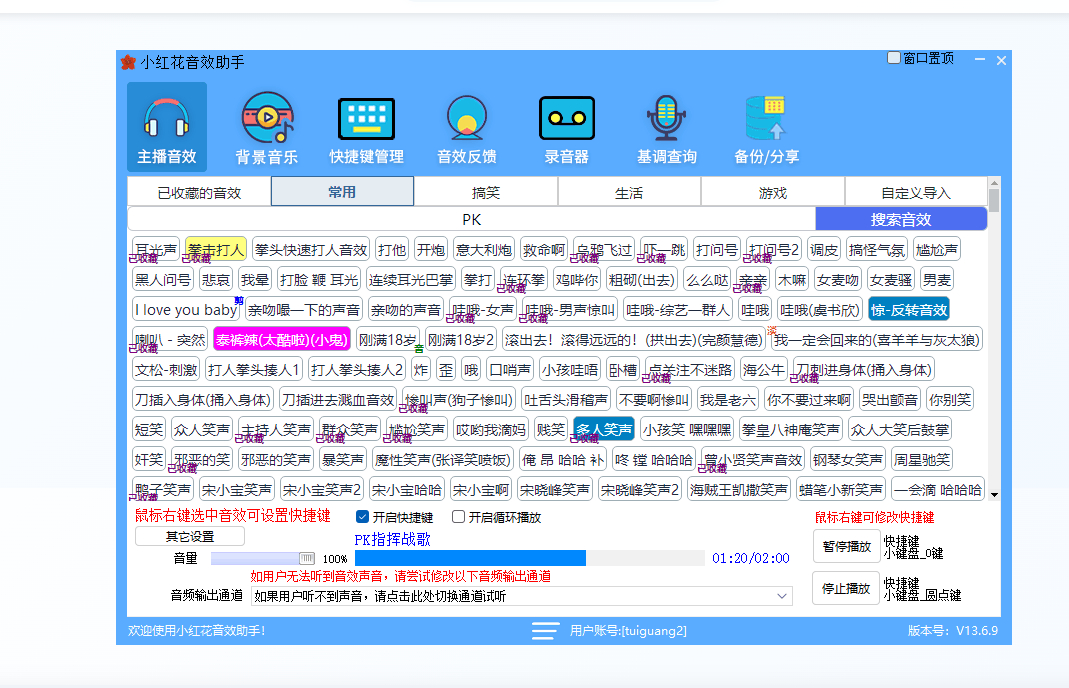Expand the 音频输出通道 dropdown
Image resolution: width=1069 pixels, height=688 pixels.
pyautogui.click(x=782, y=596)
